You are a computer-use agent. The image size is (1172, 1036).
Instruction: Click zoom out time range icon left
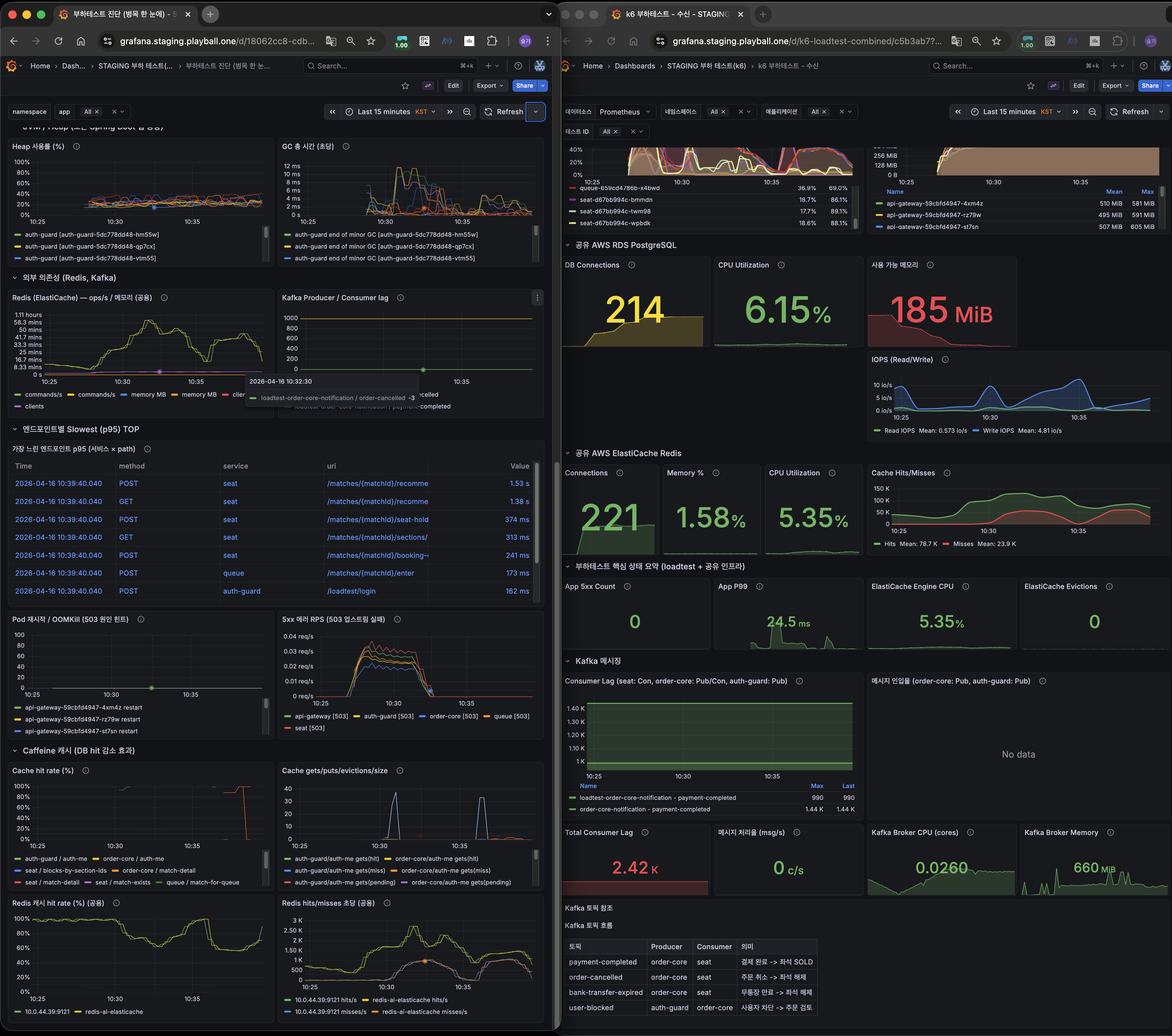(467, 112)
